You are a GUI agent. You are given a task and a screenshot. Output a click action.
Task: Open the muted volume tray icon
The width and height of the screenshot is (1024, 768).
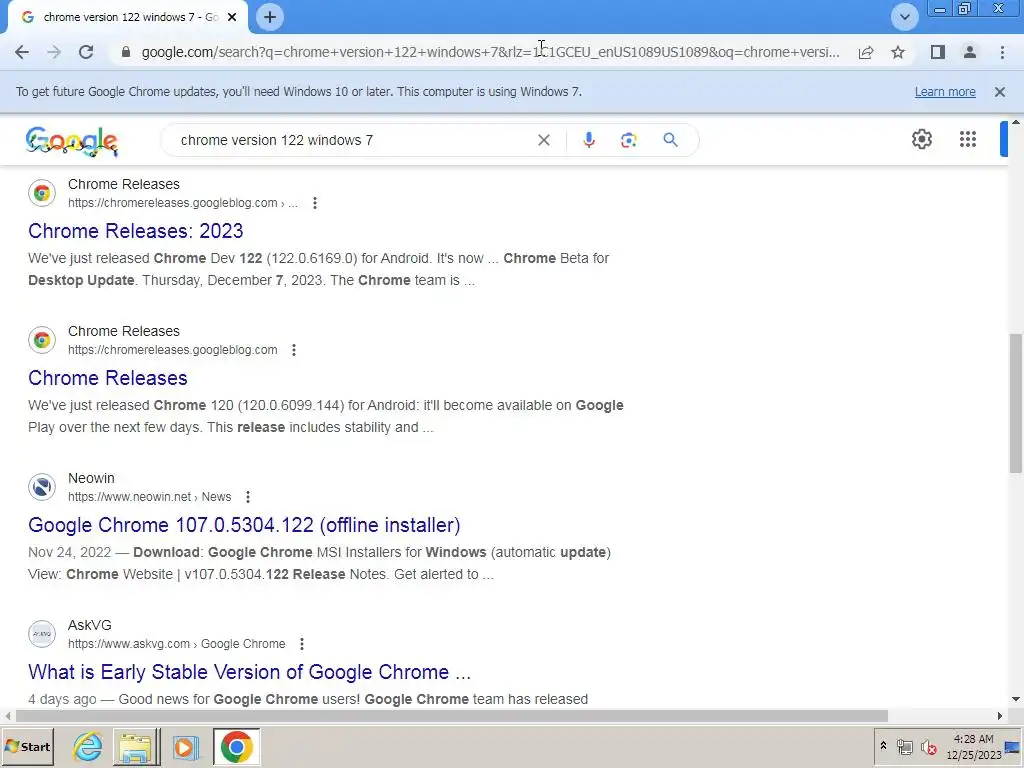(928, 746)
